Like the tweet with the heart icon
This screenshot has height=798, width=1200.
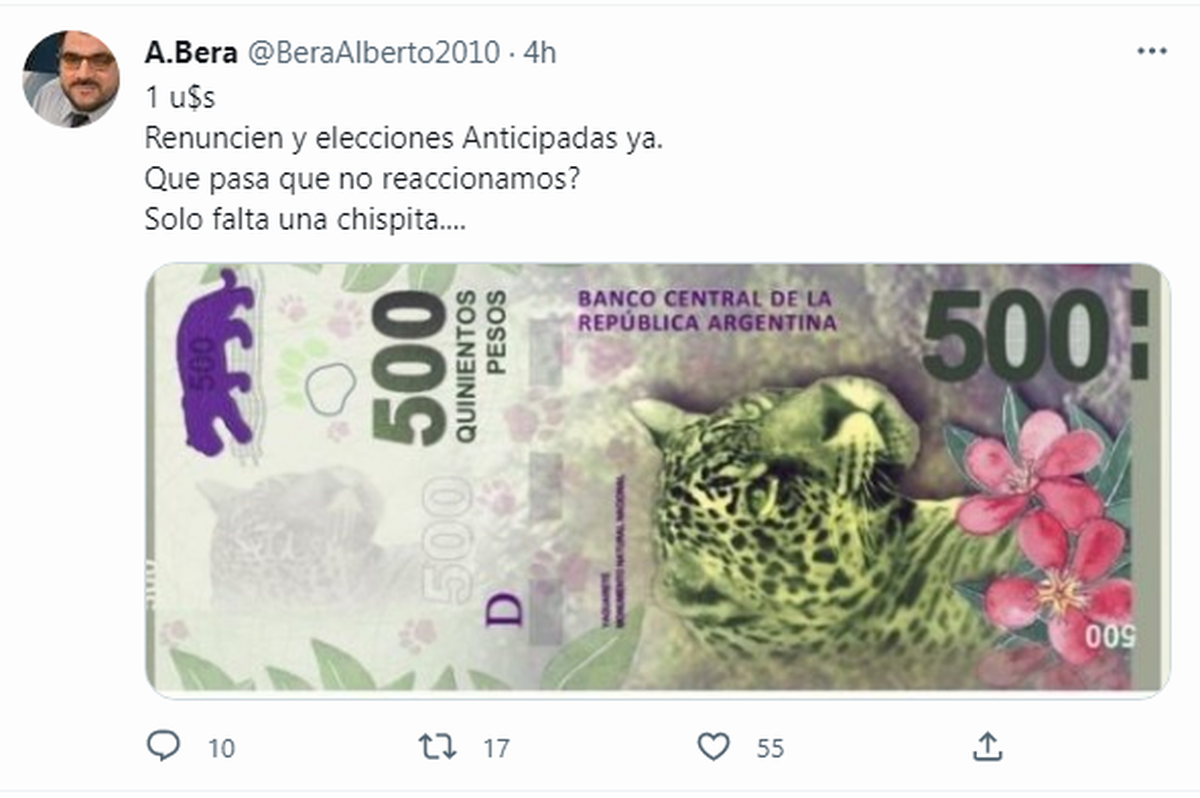713,746
